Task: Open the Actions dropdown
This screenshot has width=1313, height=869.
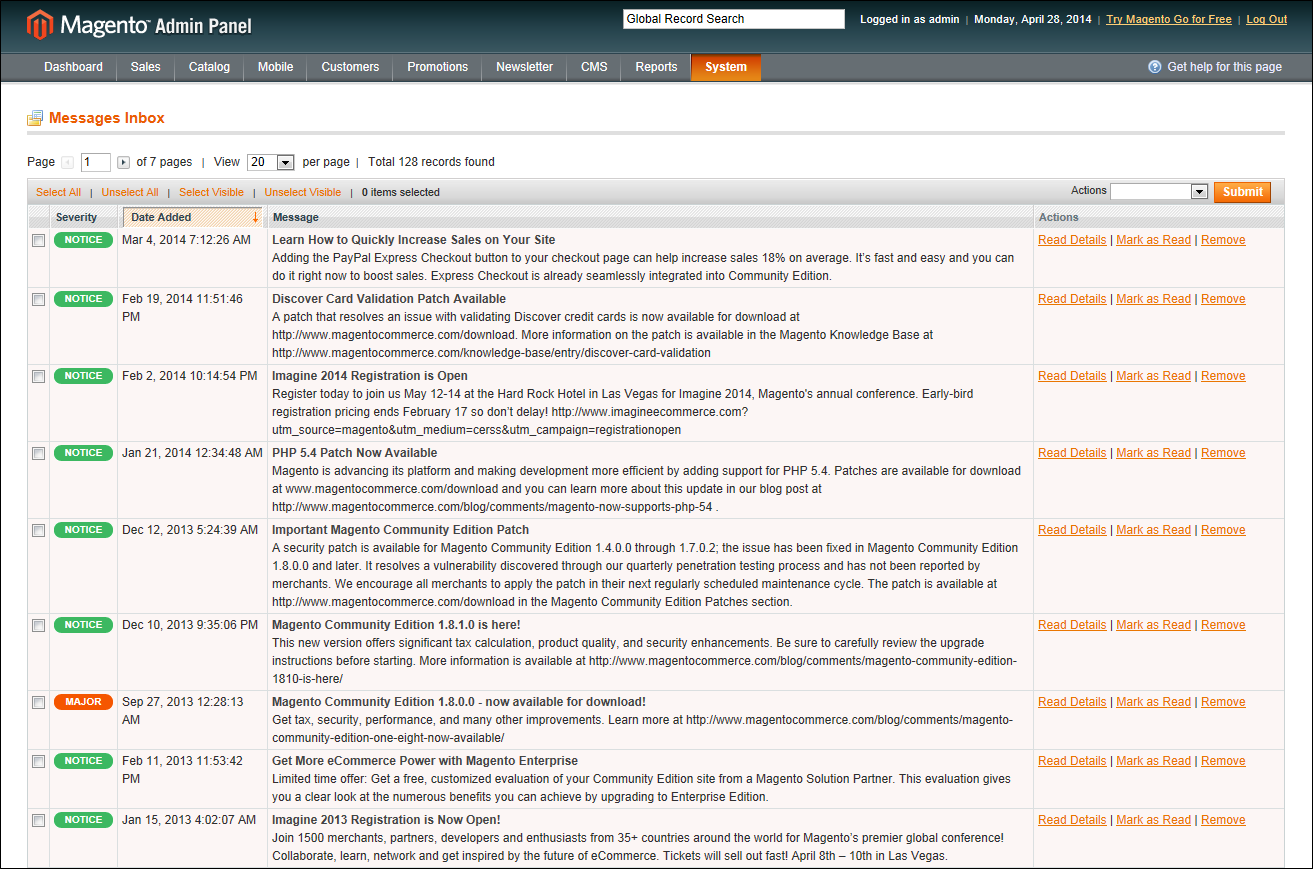Action: (x=1160, y=191)
